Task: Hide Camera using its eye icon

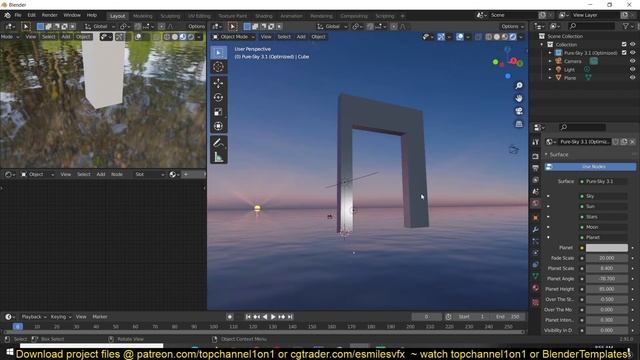Action: click(x=632, y=61)
